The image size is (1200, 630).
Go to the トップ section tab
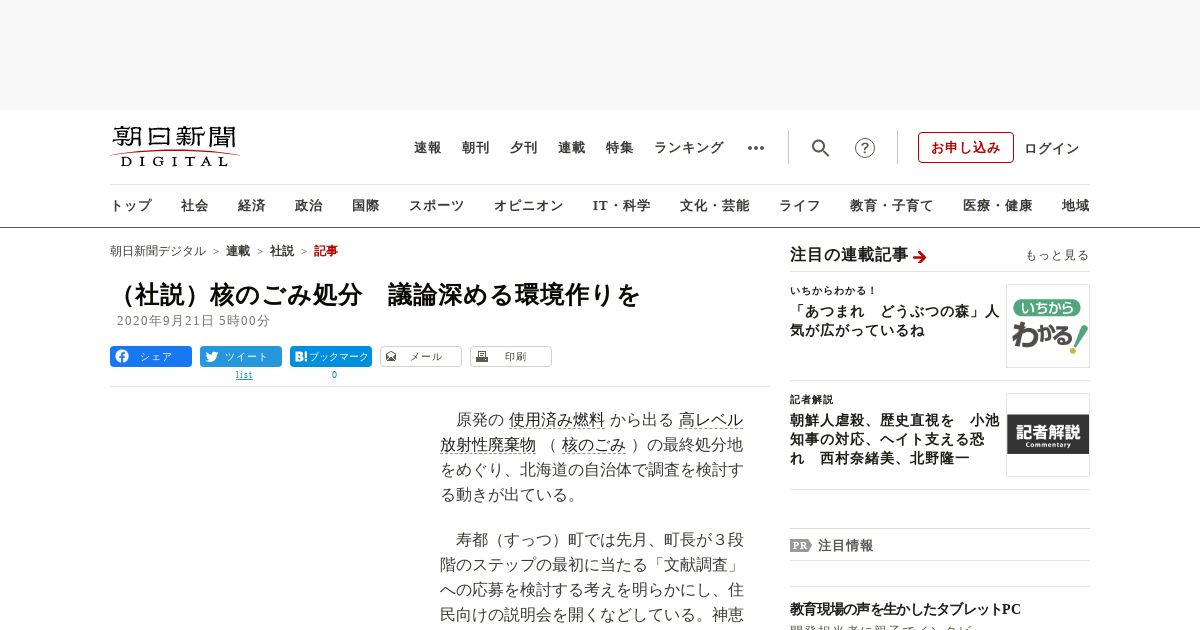coord(131,206)
